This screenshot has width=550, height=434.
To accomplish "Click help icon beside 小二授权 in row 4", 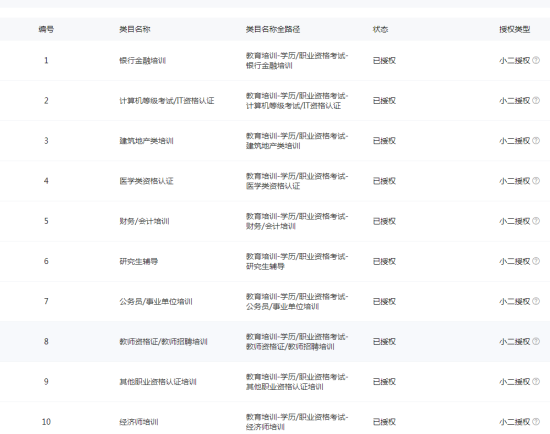I will 536,181.
